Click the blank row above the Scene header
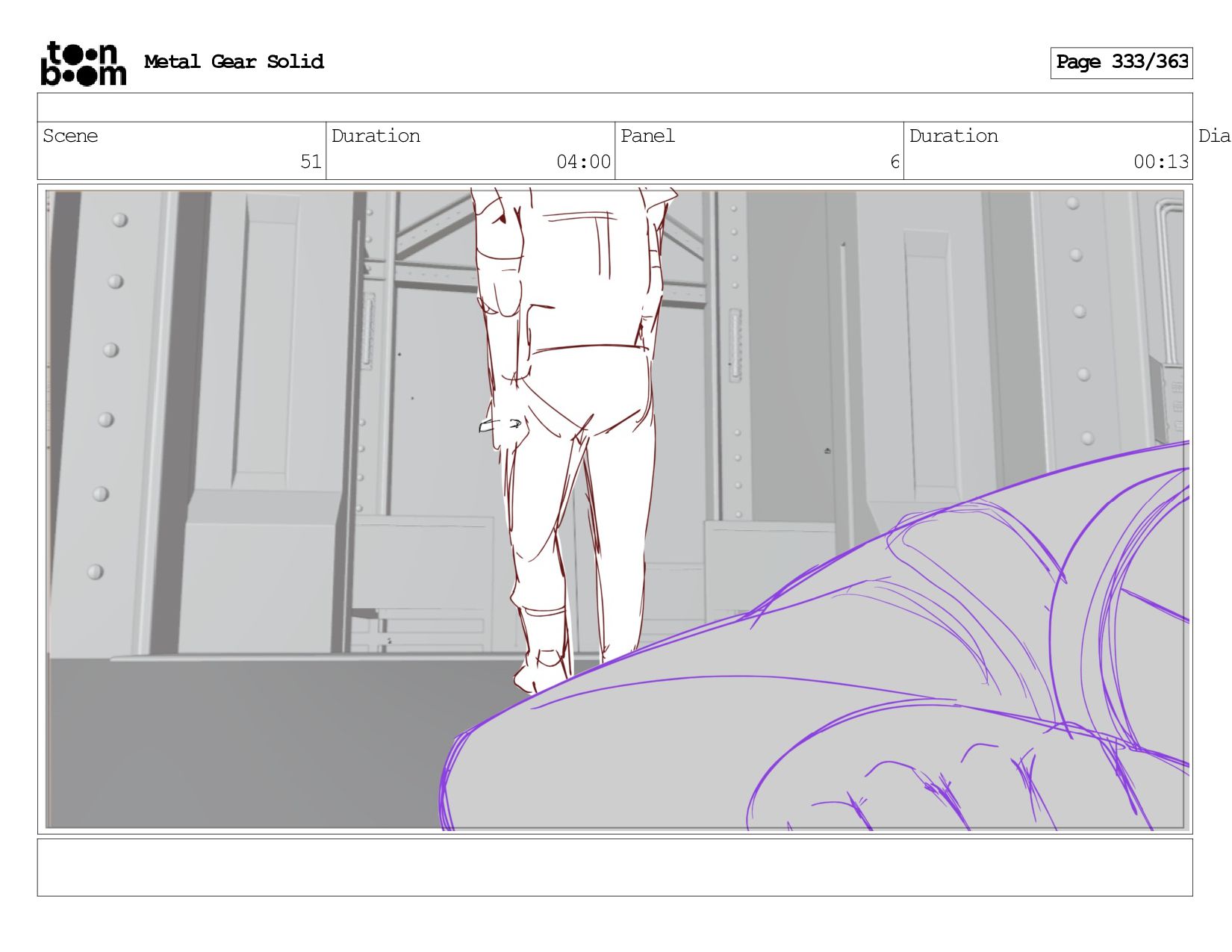1232x952 pixels. pyautogui.click(x=615, y=108)
